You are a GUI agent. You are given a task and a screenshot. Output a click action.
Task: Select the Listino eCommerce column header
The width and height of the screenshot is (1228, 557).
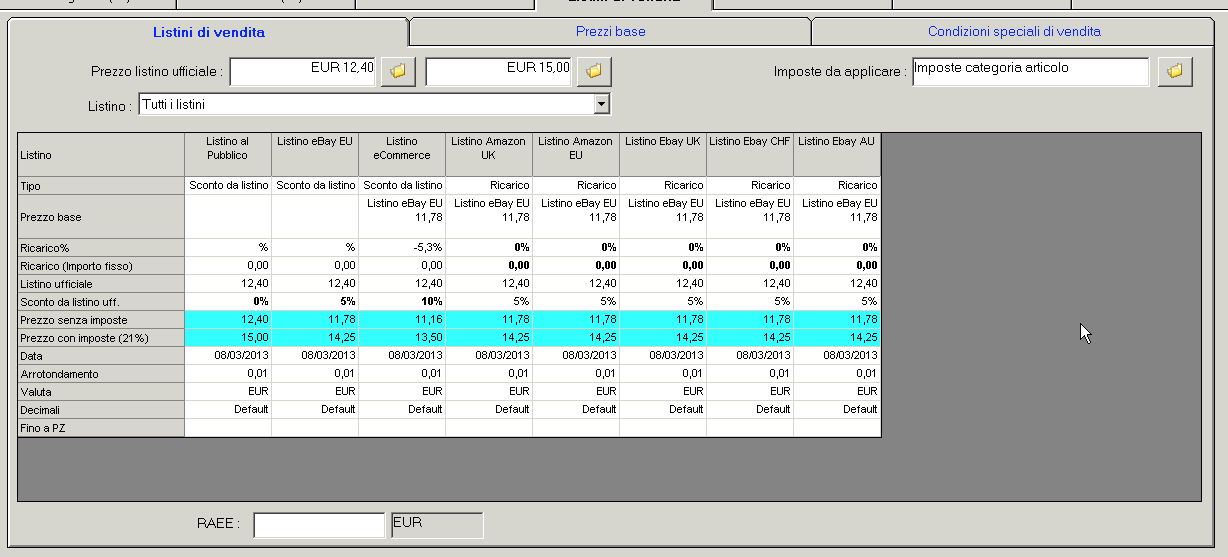click(402, 149)
